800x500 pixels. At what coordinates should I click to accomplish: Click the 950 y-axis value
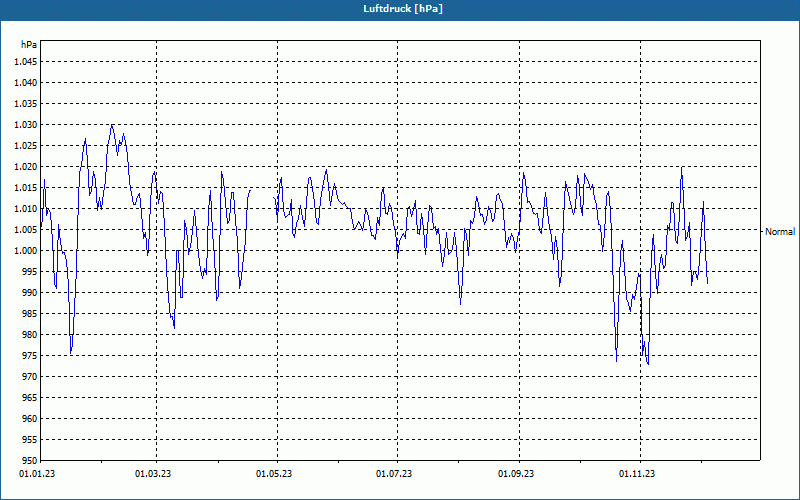[x=30, y=460]
